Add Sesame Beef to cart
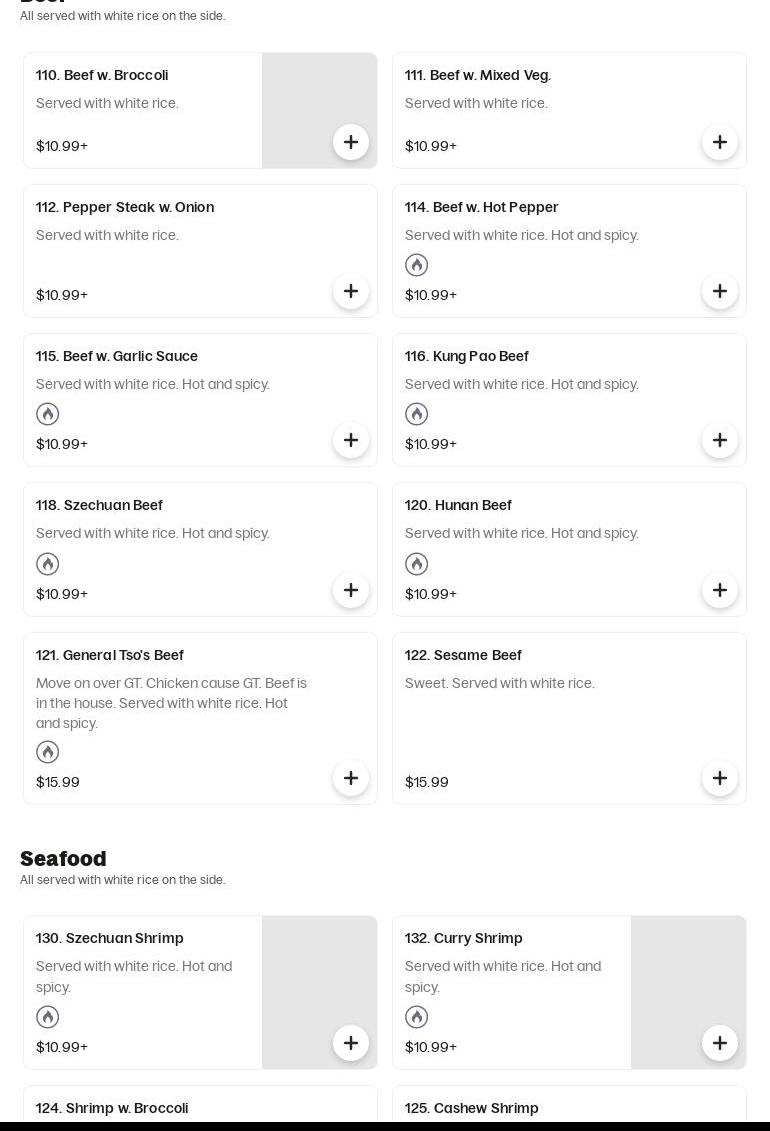Screen dimensions: 770x1131 click(x=720, y=778)
